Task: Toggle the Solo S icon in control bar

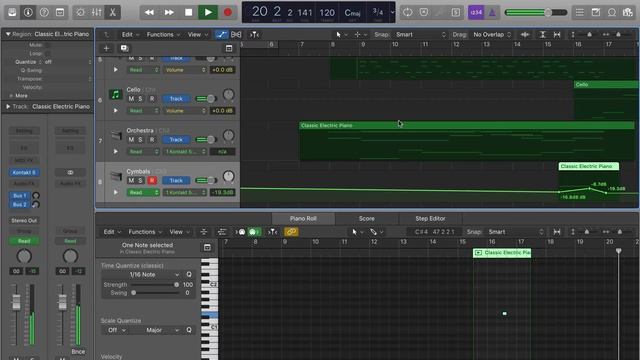Action: tap(456, 12)
